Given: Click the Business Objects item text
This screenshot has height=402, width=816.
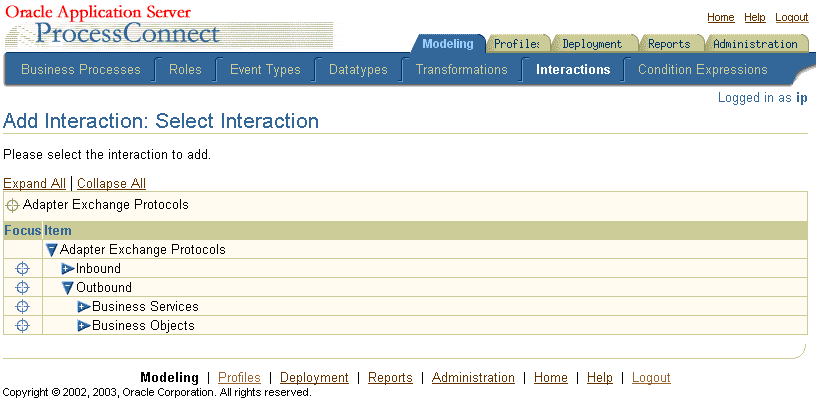Looking at the screenshot, I should point(143,325).
